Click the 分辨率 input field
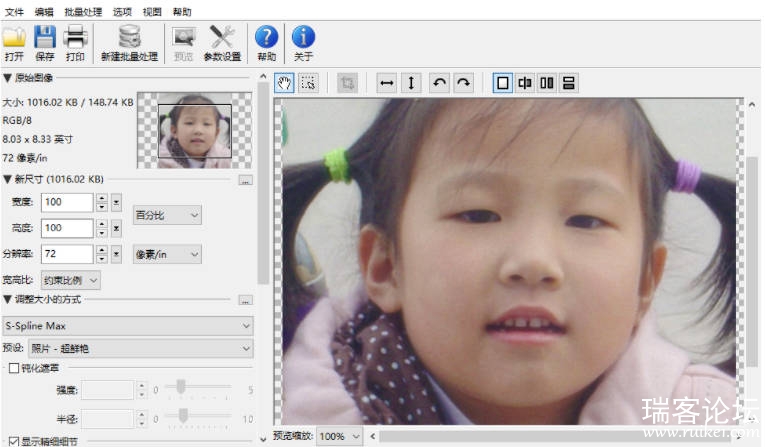765x447 pixels. tap(67, 254)
